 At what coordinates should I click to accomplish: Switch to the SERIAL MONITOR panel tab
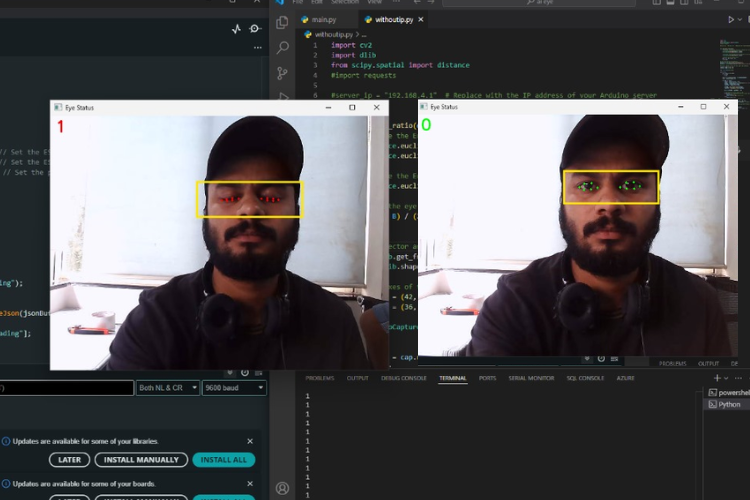tap(532, 378)
